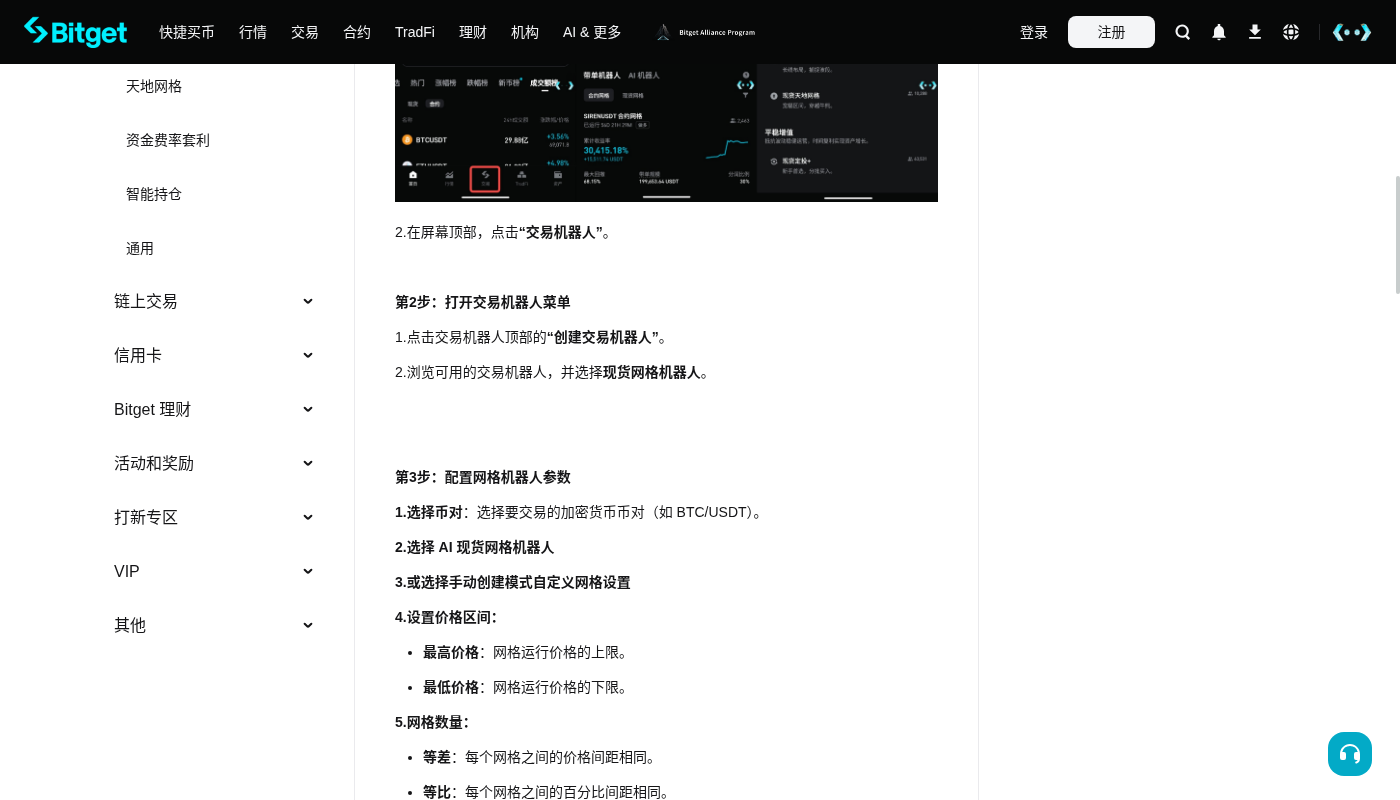
Task: Click the bold text 现货网格机器人
Action: [x=652, y=372]
